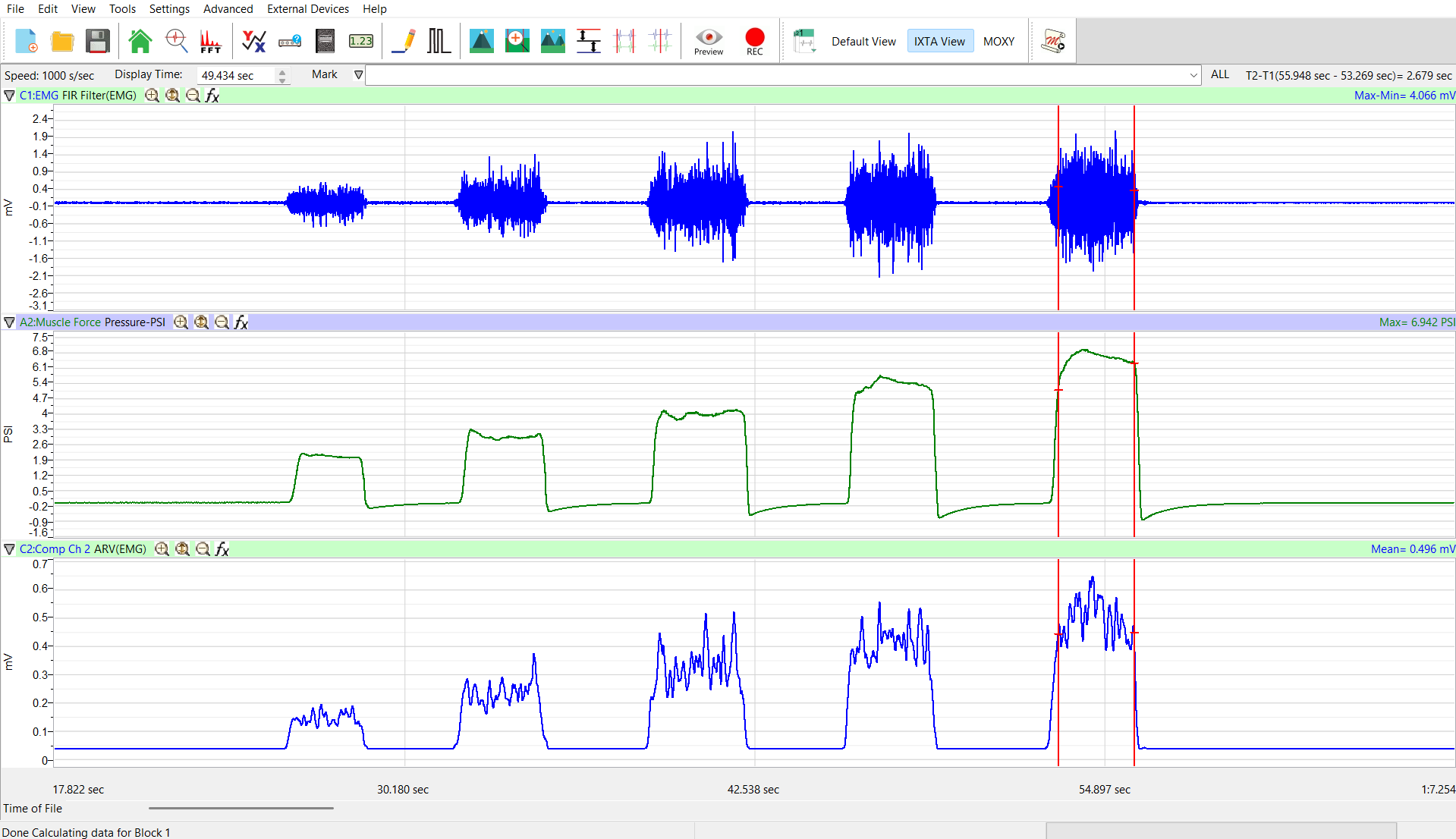Collapse the C1:EMG channel triangle

click(9, 96)
